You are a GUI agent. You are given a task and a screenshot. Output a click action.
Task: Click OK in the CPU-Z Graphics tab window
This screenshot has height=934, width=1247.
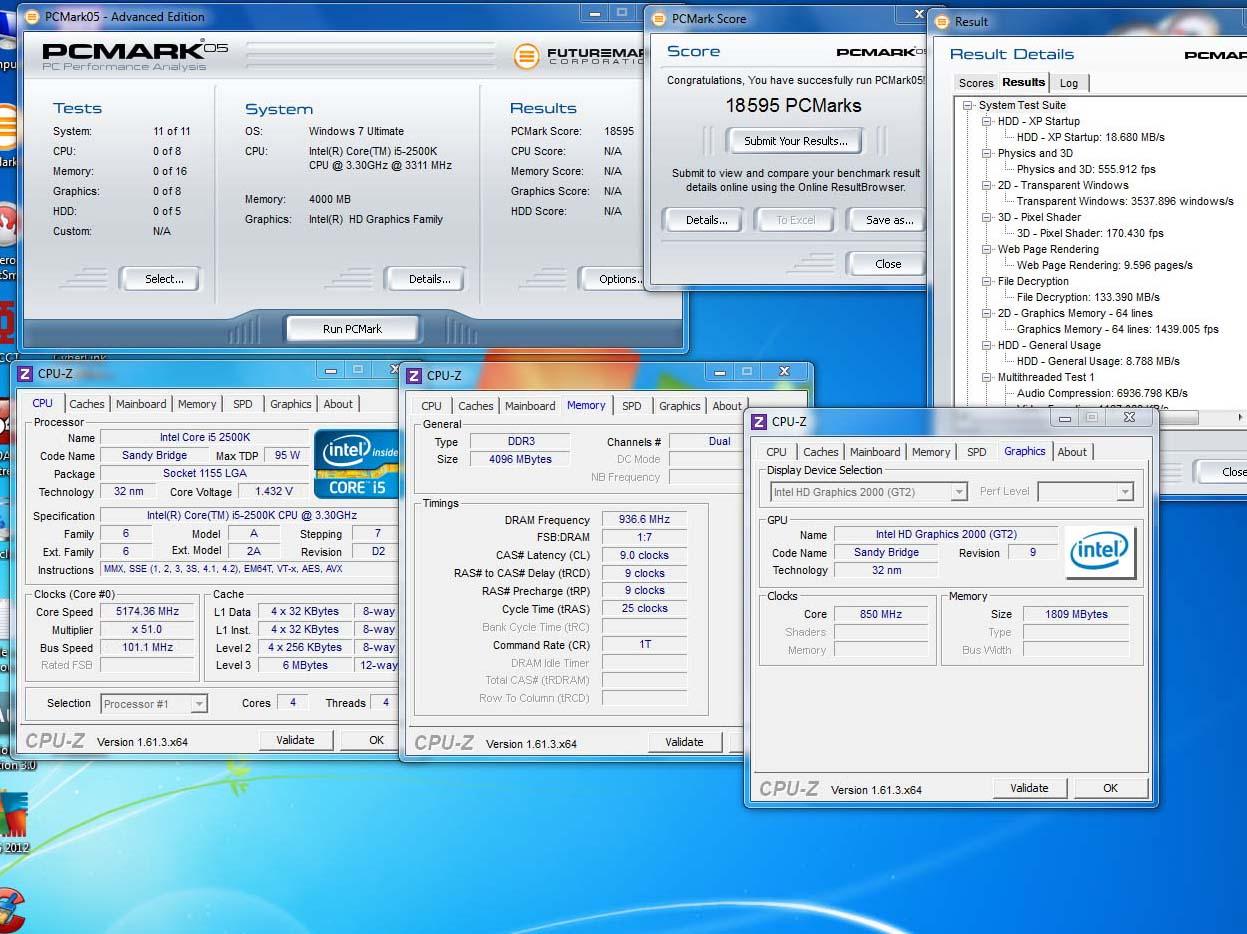[1110, 788]
